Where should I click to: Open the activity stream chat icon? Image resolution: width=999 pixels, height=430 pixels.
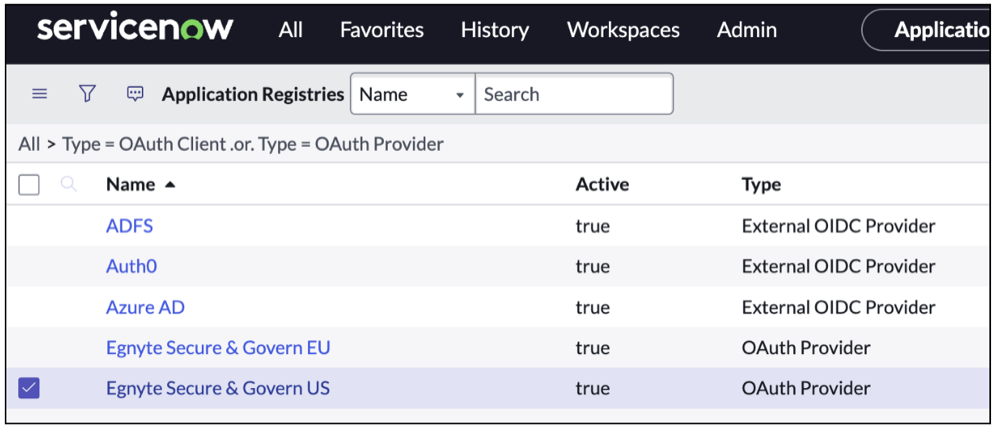pos(135,94)
